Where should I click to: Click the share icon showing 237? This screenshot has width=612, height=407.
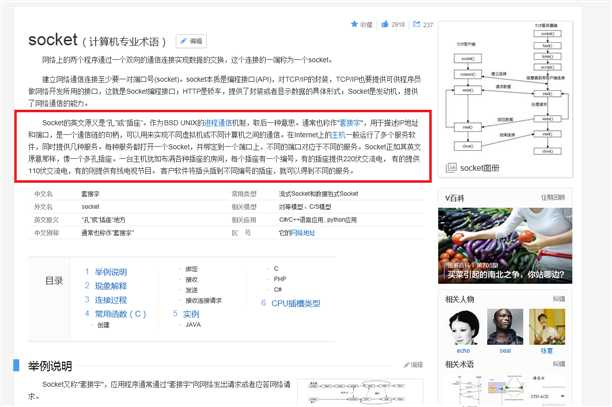pos(416,24)
